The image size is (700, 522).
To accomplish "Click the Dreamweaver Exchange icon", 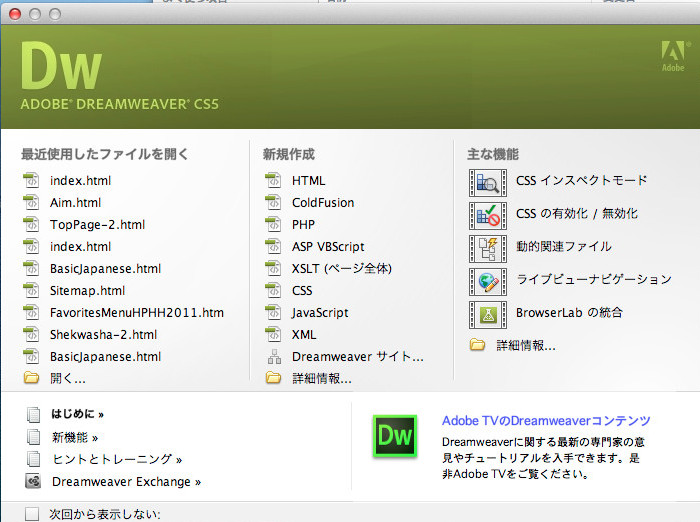I will pos(33,481).
